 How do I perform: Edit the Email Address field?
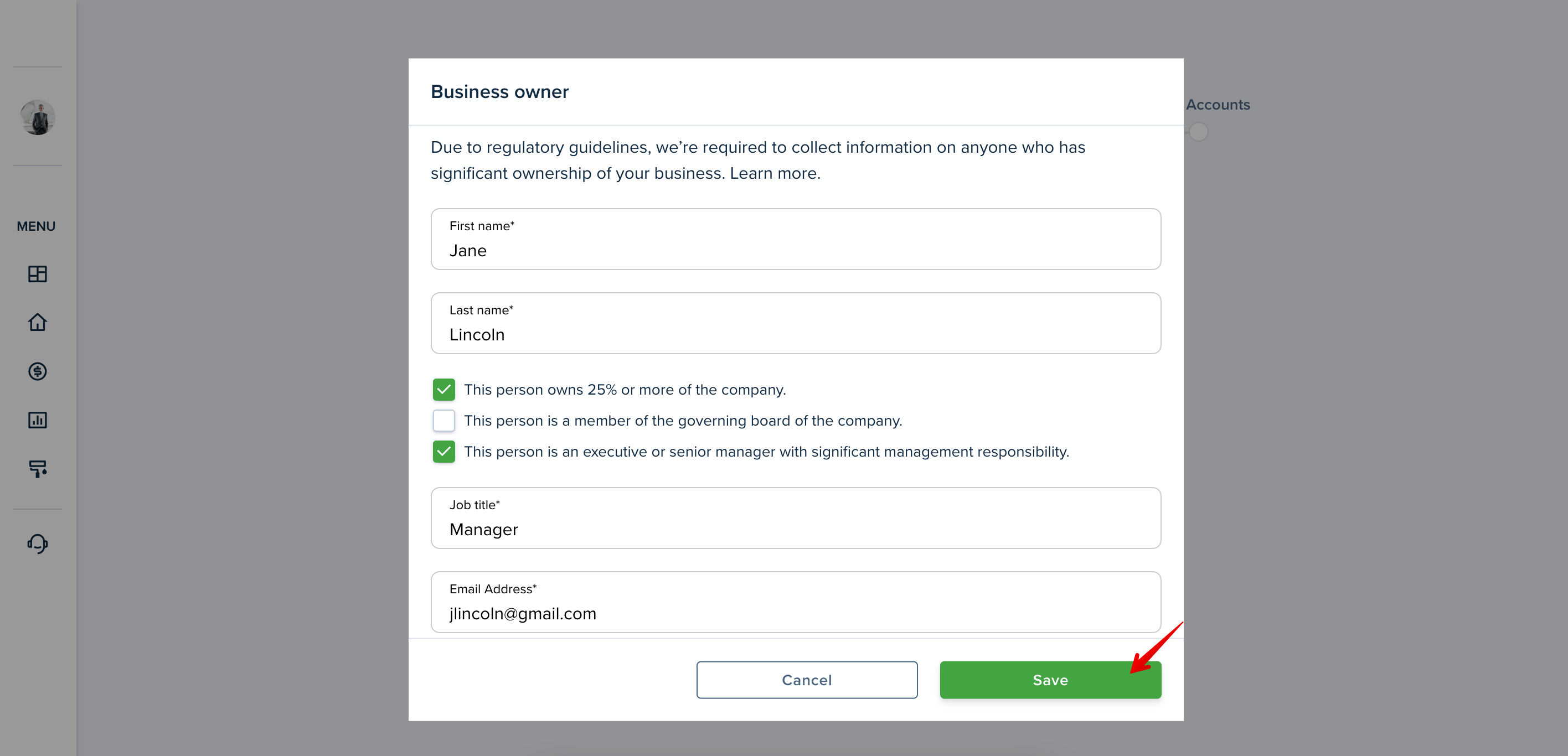click(796, 602)
